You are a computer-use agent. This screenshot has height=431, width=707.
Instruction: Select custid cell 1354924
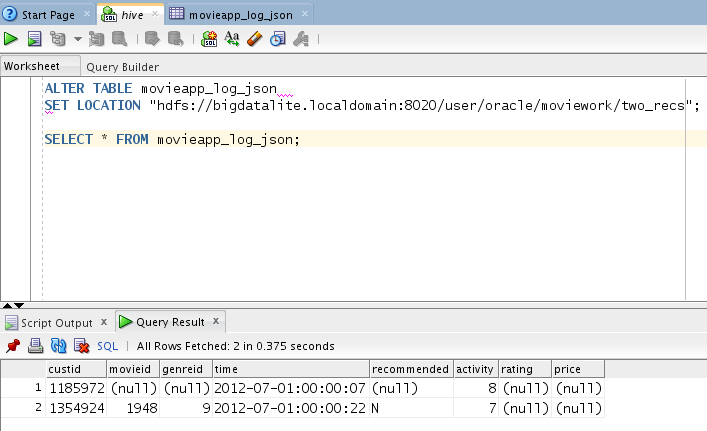pyautogui.click(x=76, y=408)
